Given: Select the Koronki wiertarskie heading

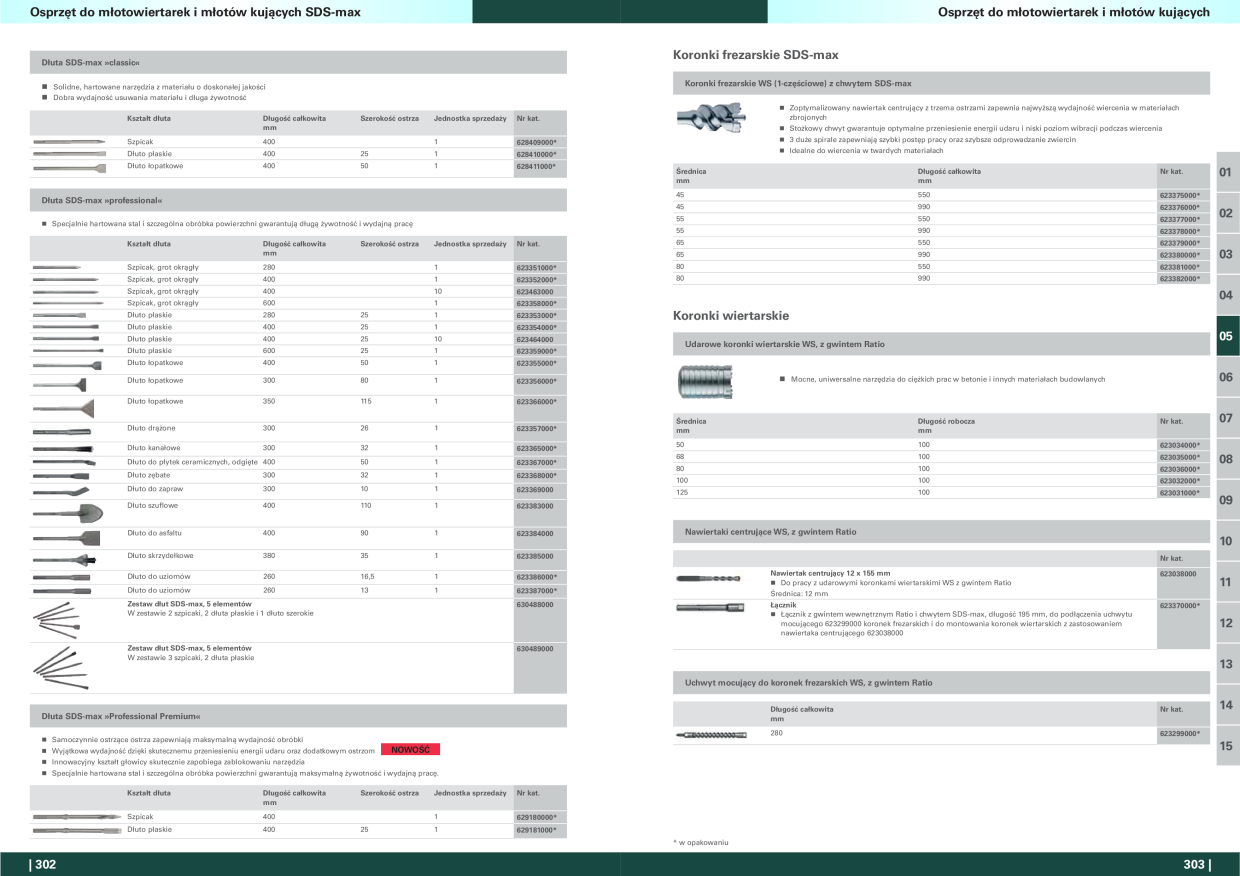Looking at the screenshot, I should pyautogui.click(x=731, y=315).
